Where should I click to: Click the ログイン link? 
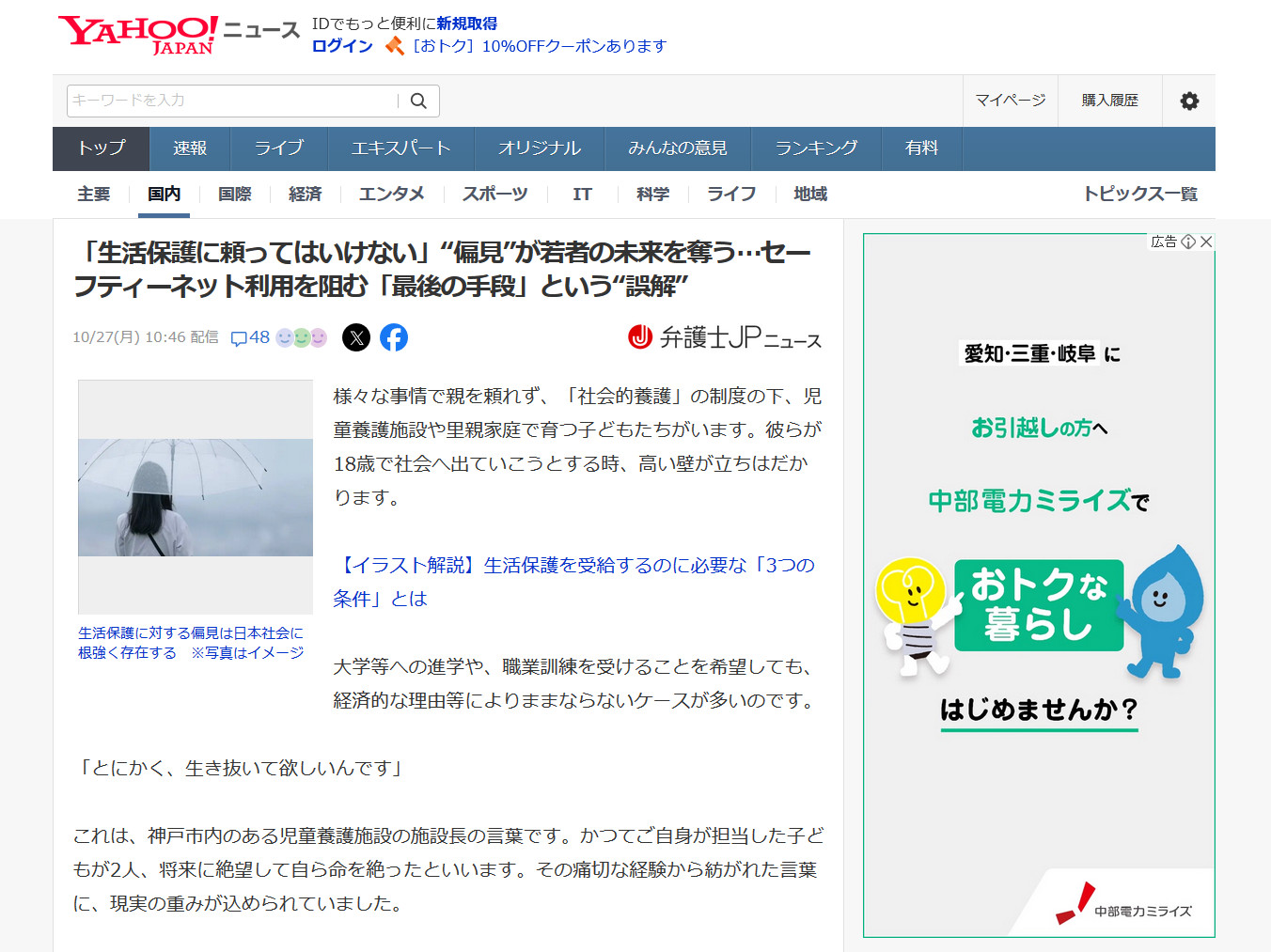point(342,46)
